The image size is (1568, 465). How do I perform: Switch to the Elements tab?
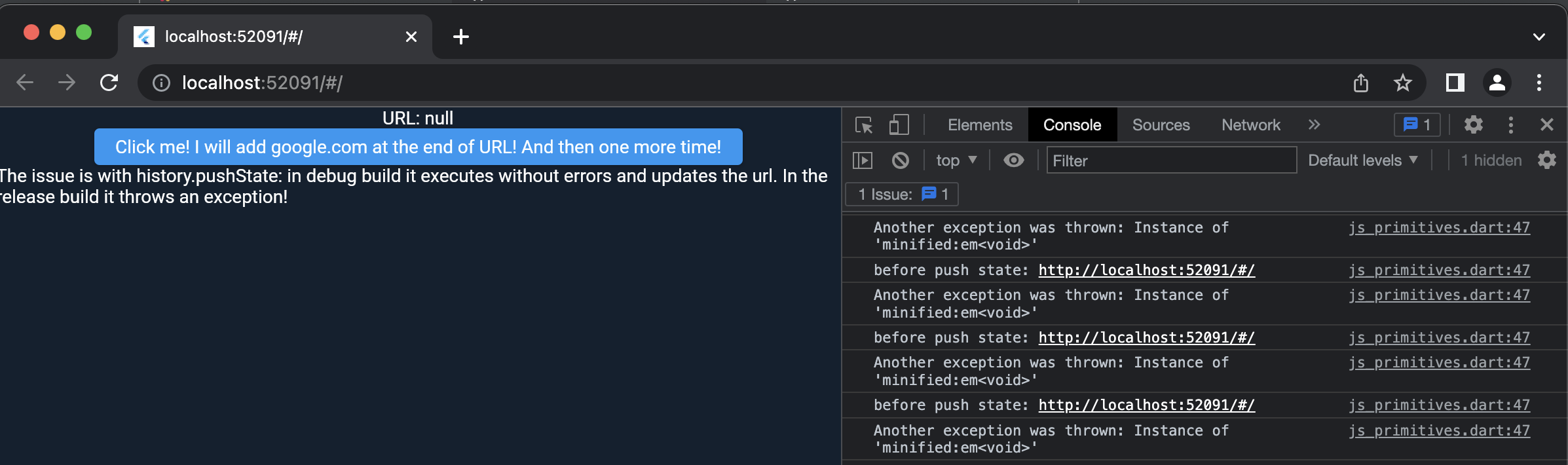[979, 124]
